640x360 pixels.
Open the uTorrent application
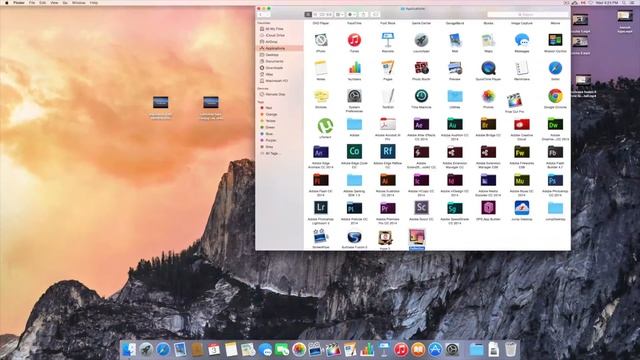[325, 126]
